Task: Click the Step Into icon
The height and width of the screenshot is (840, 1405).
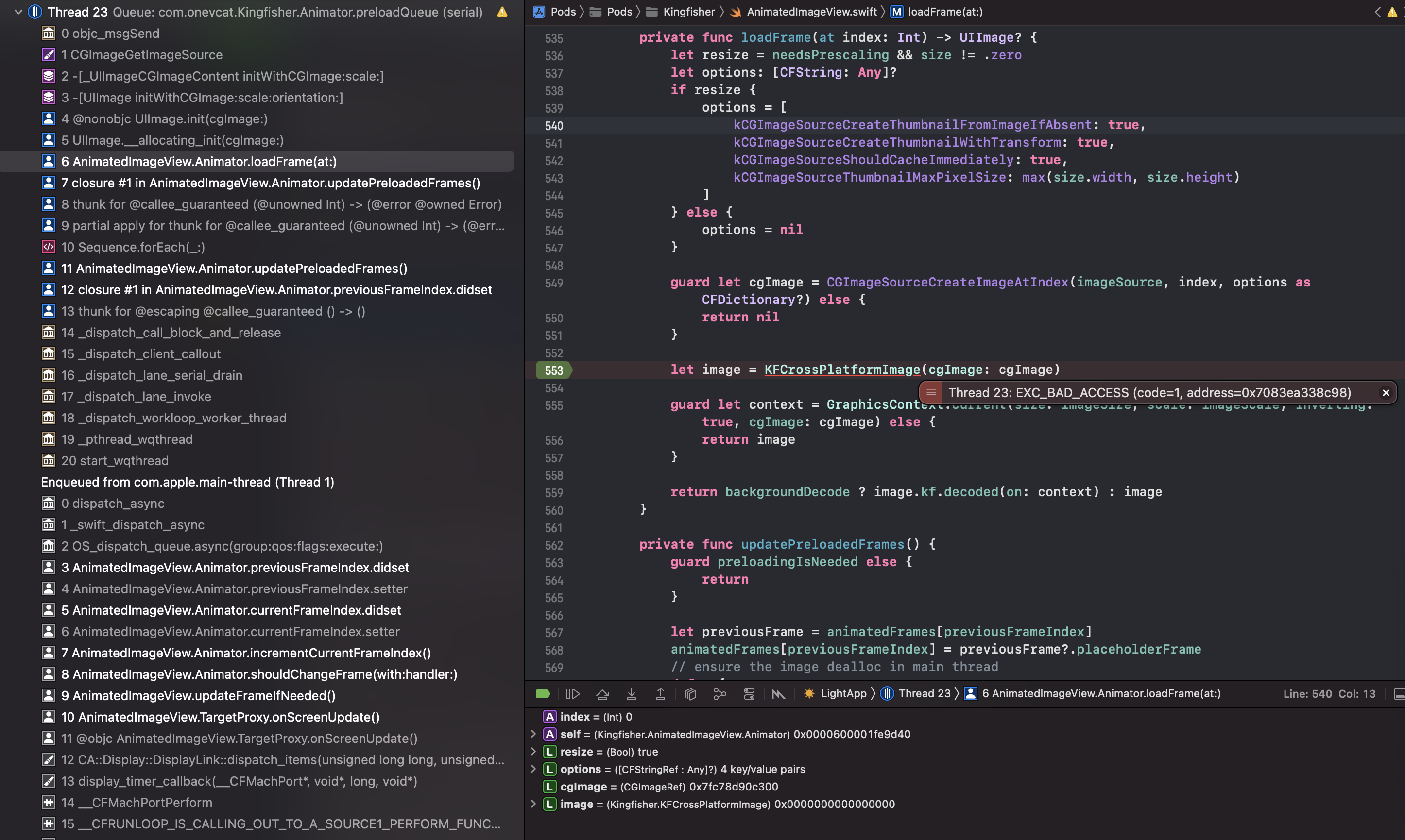Action: click(632, 693)
